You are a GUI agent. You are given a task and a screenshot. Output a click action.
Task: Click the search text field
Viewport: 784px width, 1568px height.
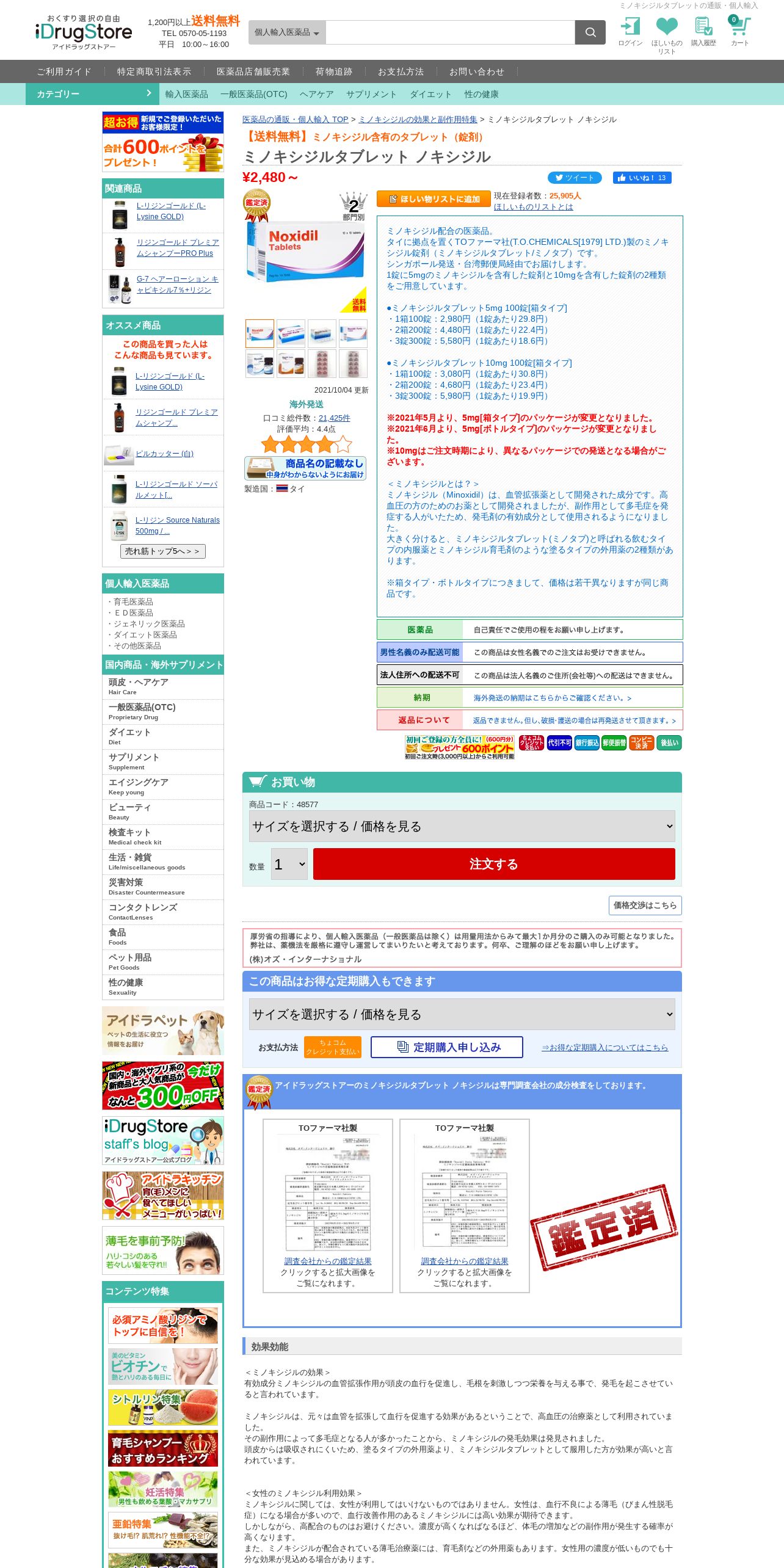tap(451, 32)
